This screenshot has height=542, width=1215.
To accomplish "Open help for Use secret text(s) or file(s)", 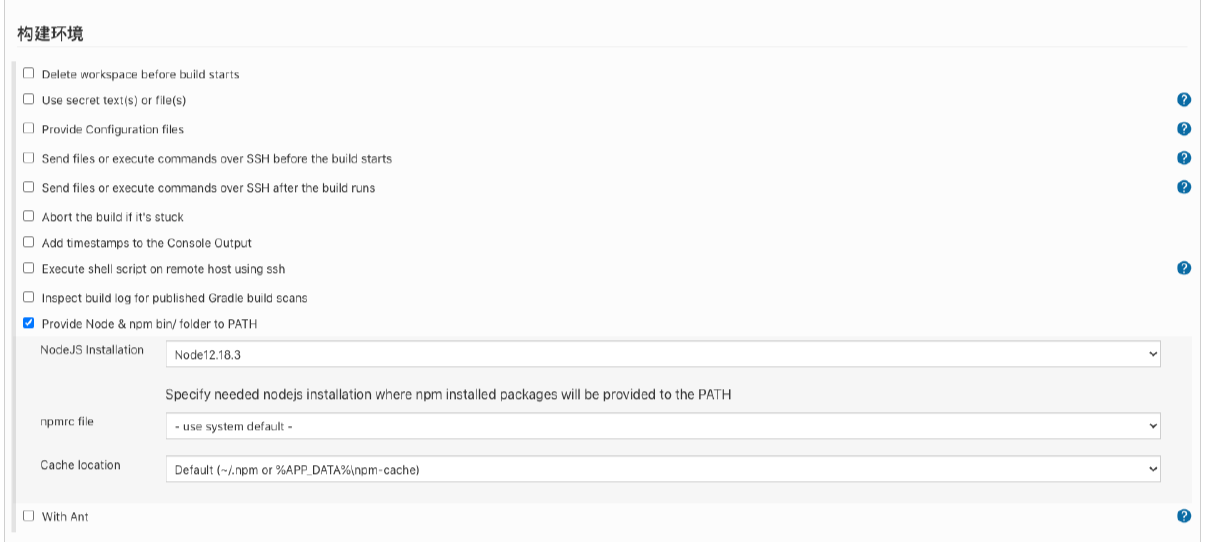I will point(1184,100).
